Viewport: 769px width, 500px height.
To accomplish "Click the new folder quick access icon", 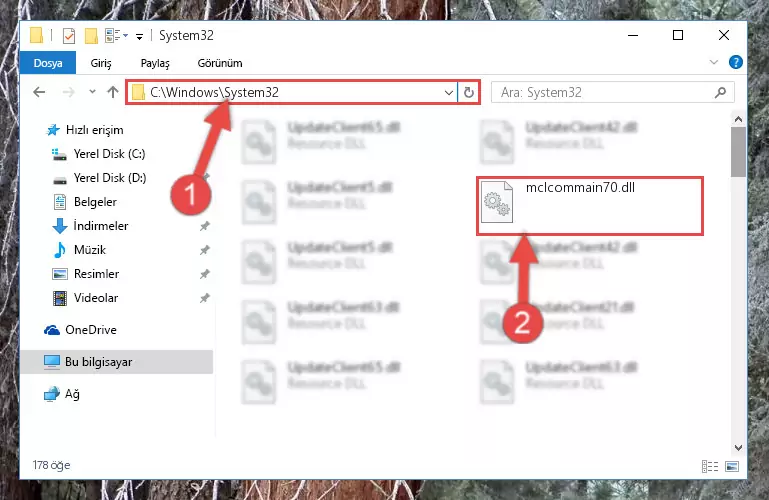I will pyautogui.click(x=91, y=36).
